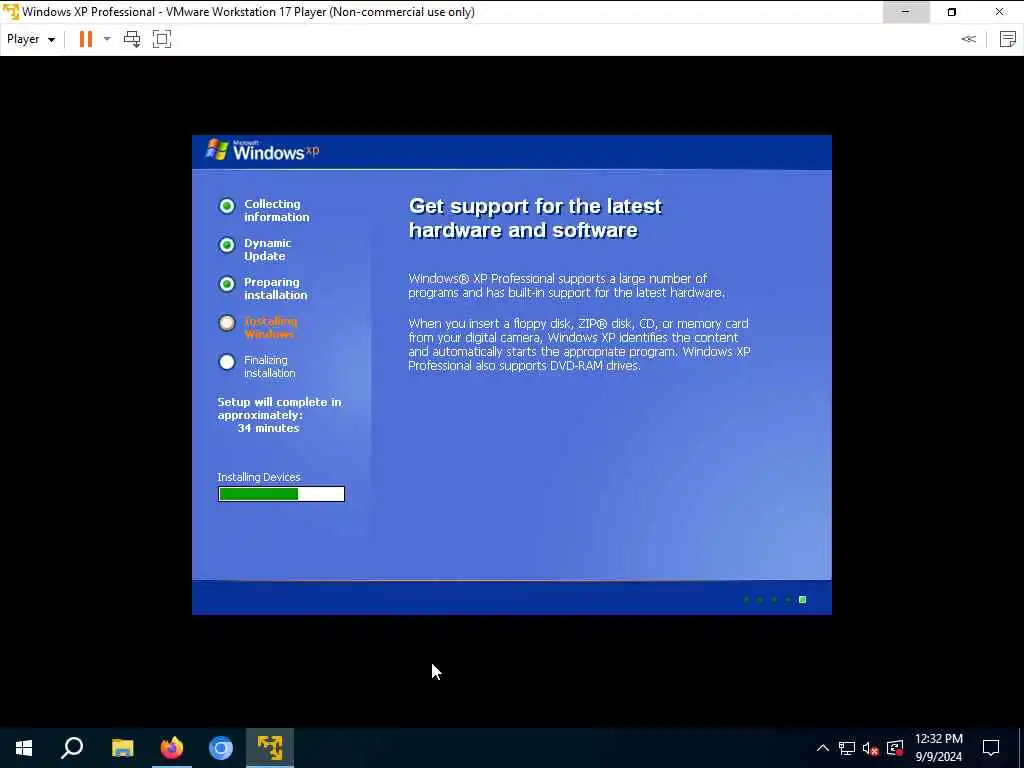Click the "Installing Devices" status label
1024x768 pixels.
click(259, 477)
